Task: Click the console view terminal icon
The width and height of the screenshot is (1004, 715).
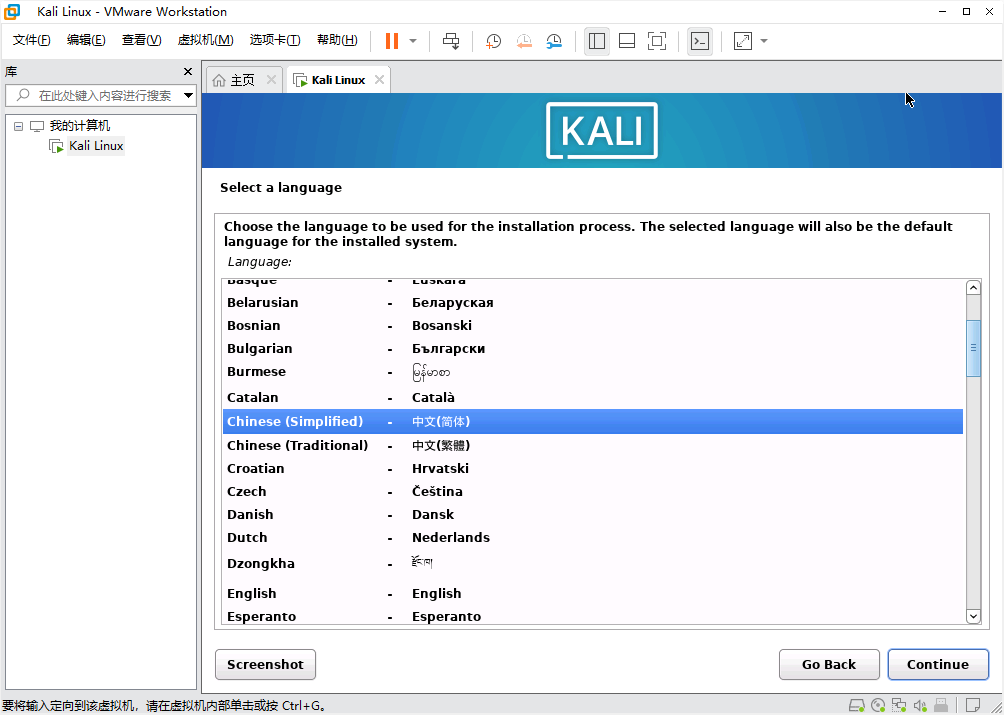Action: [700, 41]
